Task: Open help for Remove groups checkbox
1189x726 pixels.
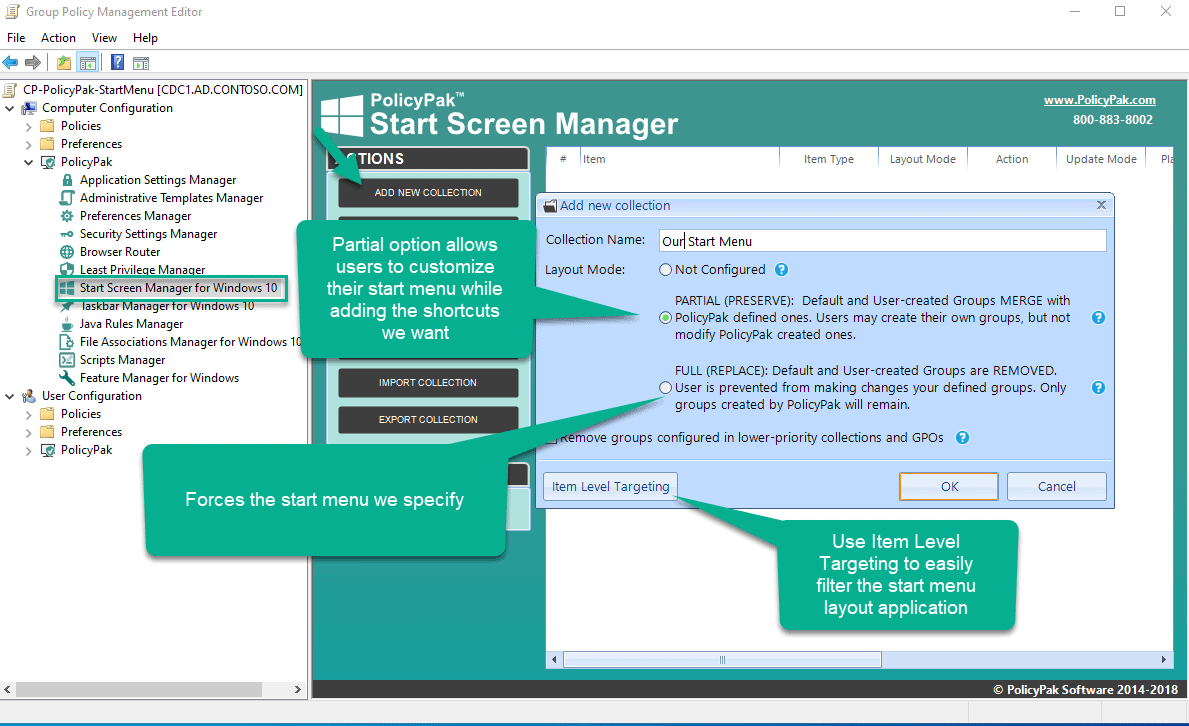Action: coord(962,438)
